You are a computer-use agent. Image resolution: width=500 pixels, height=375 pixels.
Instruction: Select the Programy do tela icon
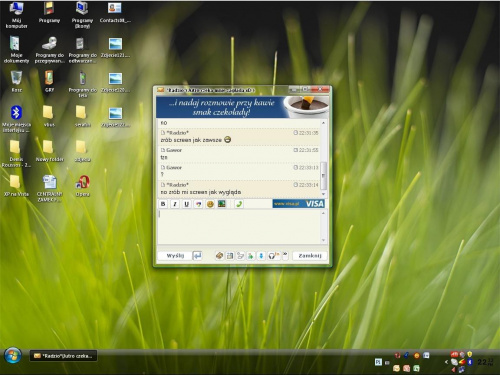click(82, 84)
